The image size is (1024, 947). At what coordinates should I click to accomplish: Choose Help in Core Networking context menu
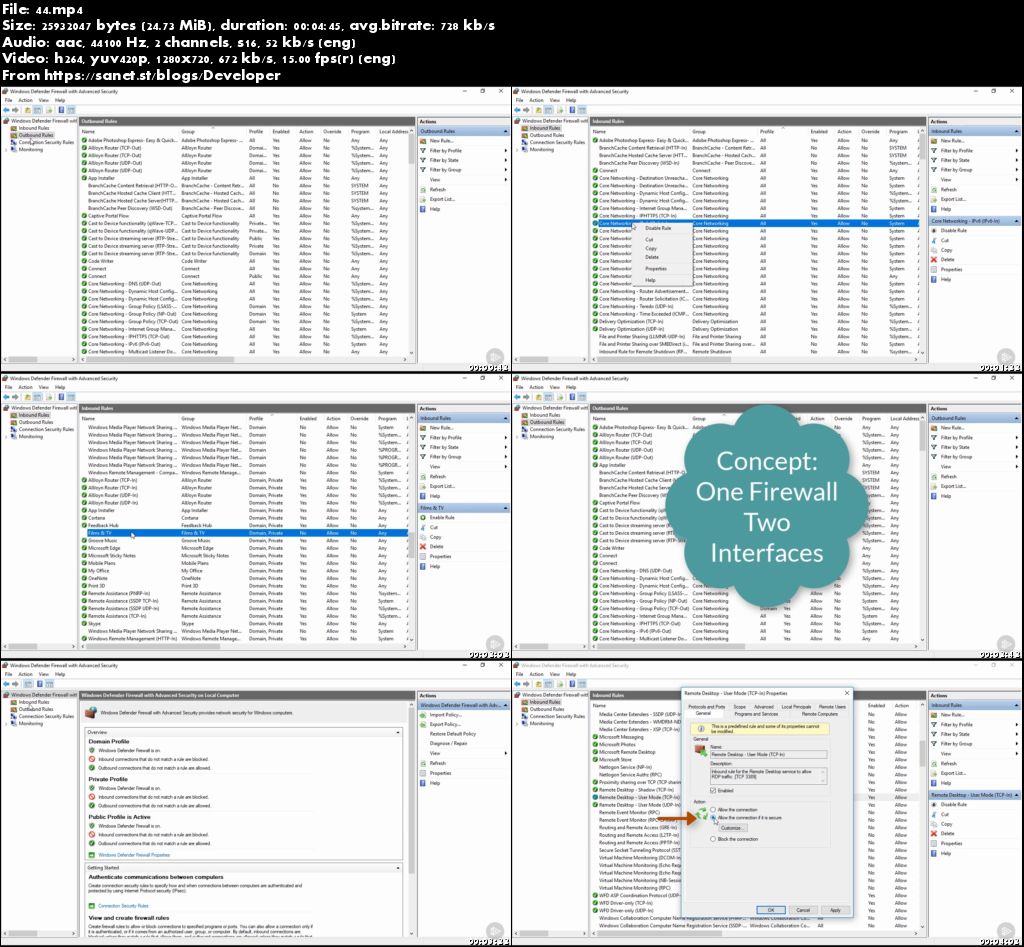(x=650, y=280)
